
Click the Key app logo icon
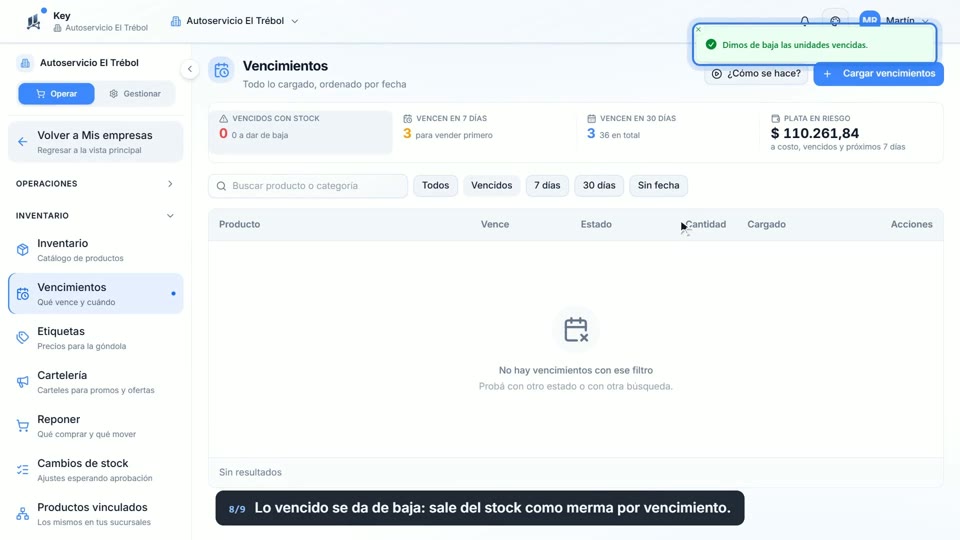(34, 22)
